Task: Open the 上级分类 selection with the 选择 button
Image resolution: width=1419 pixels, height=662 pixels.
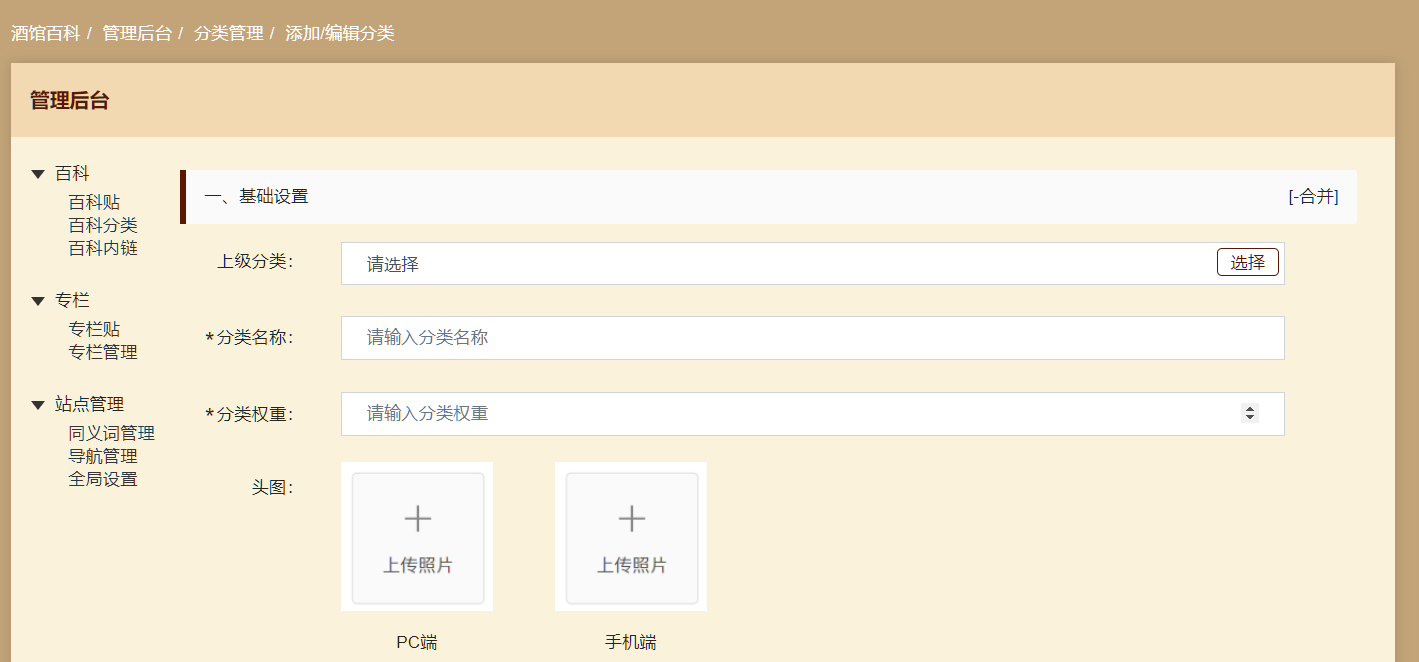Action: click(1247, 261)
